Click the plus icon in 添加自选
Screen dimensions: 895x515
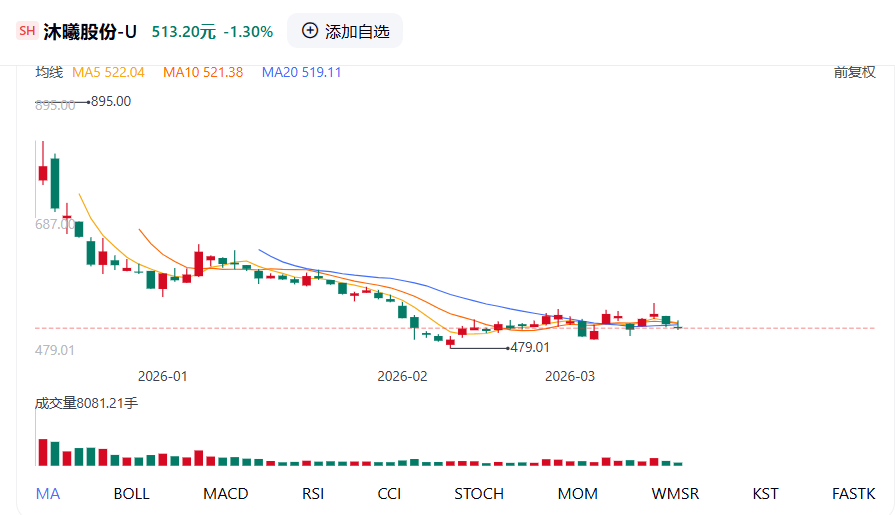tap(309, 31)
